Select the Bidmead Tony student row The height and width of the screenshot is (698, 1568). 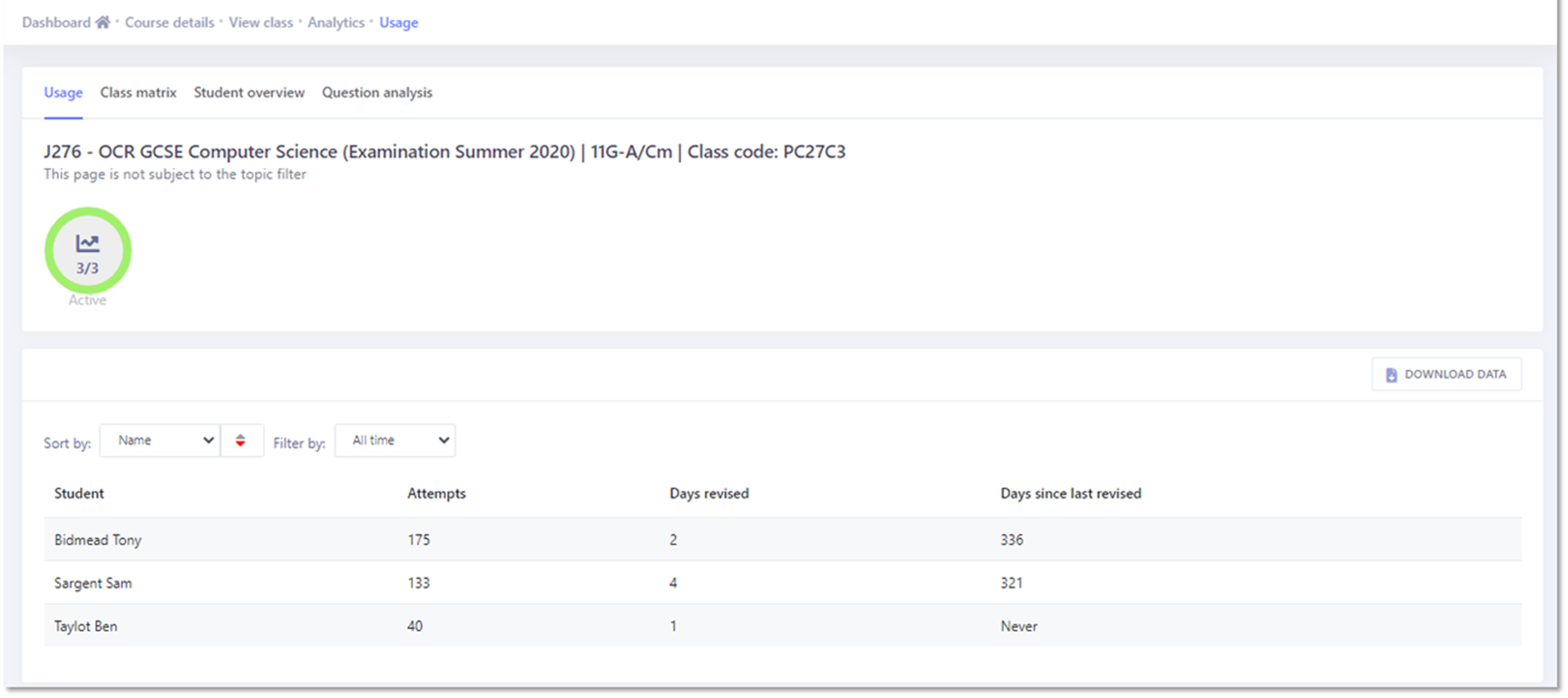coord(782,540)
